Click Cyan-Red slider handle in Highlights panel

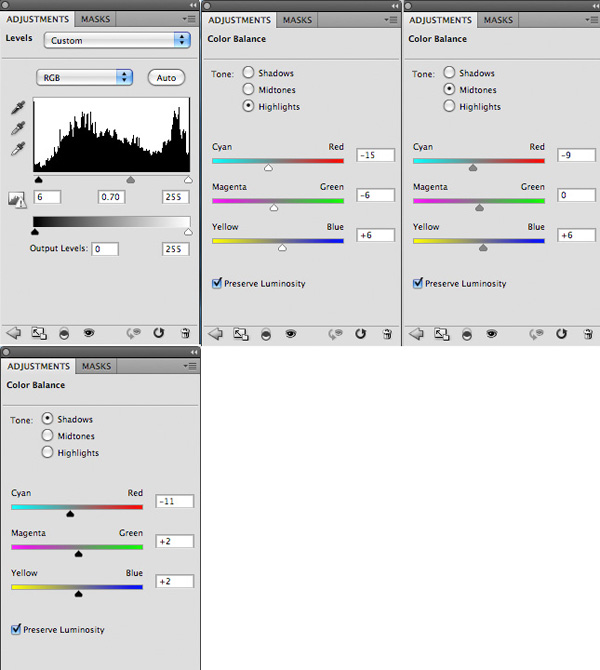[x=268, y=168]
